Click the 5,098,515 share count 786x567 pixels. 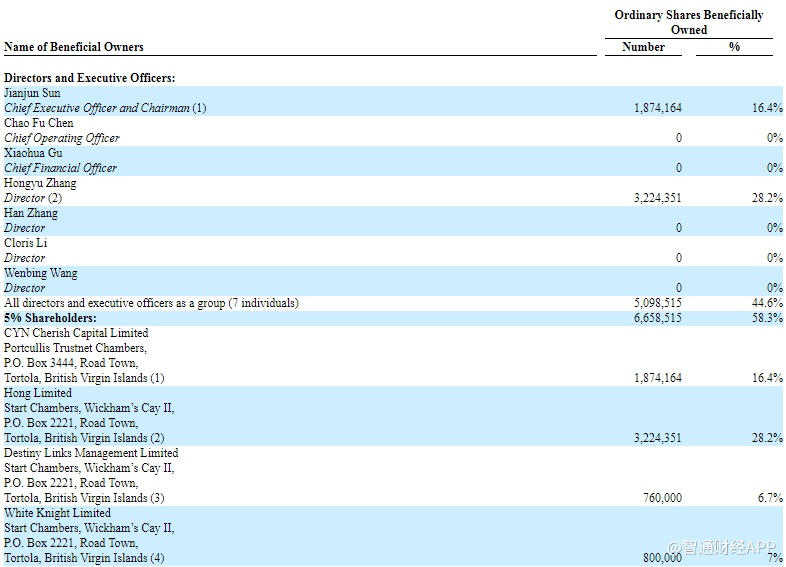(x=657, y=303)
